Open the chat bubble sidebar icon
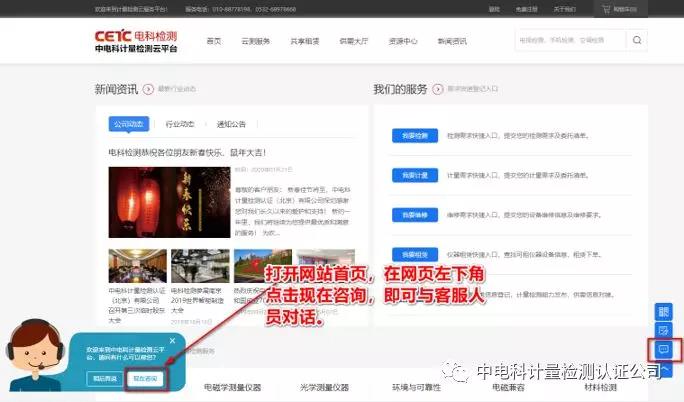Viewport: 684px width, 402px height. 662,350
